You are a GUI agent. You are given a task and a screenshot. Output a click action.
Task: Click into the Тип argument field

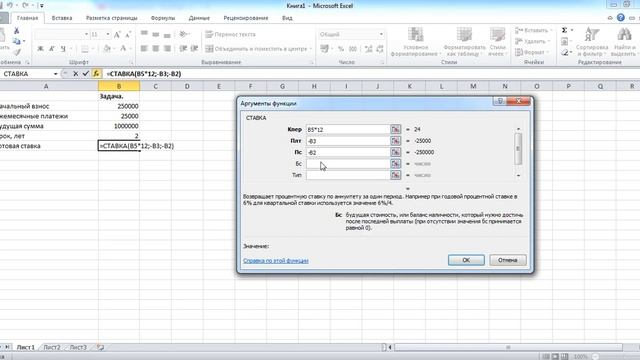pos(348,175)
